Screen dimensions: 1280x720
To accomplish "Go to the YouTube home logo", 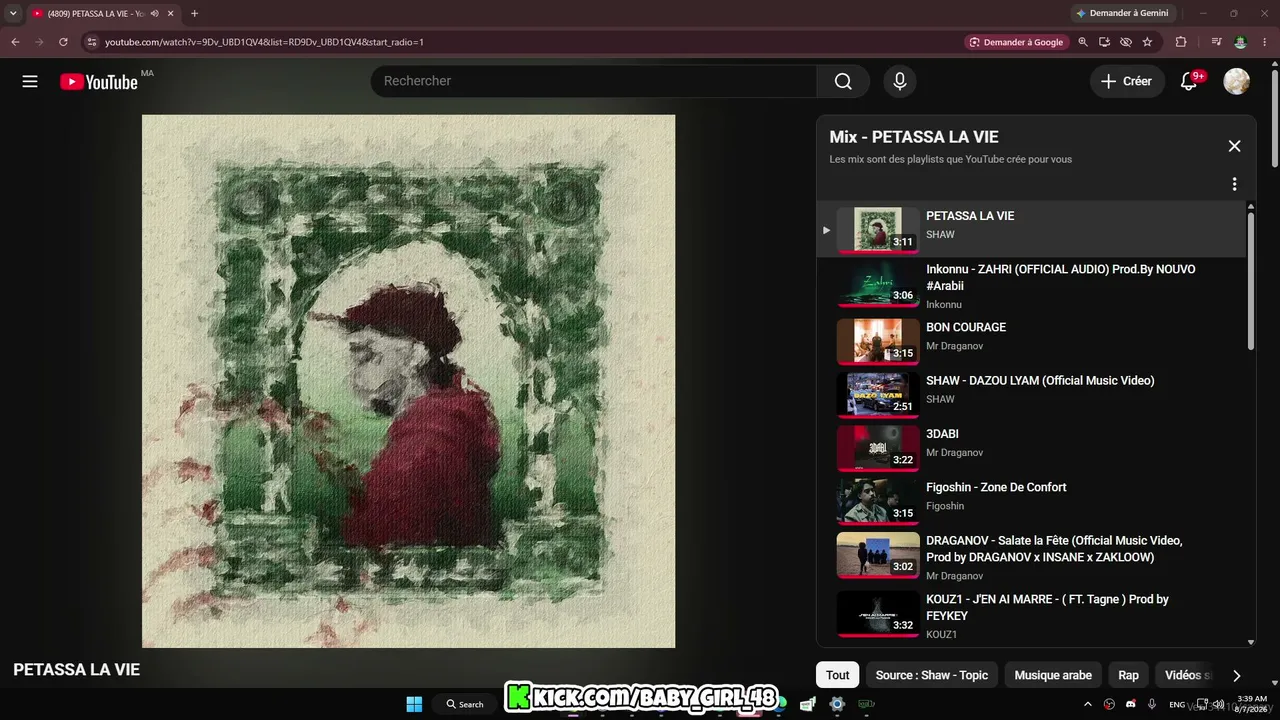I will click(x=99, y=82).
